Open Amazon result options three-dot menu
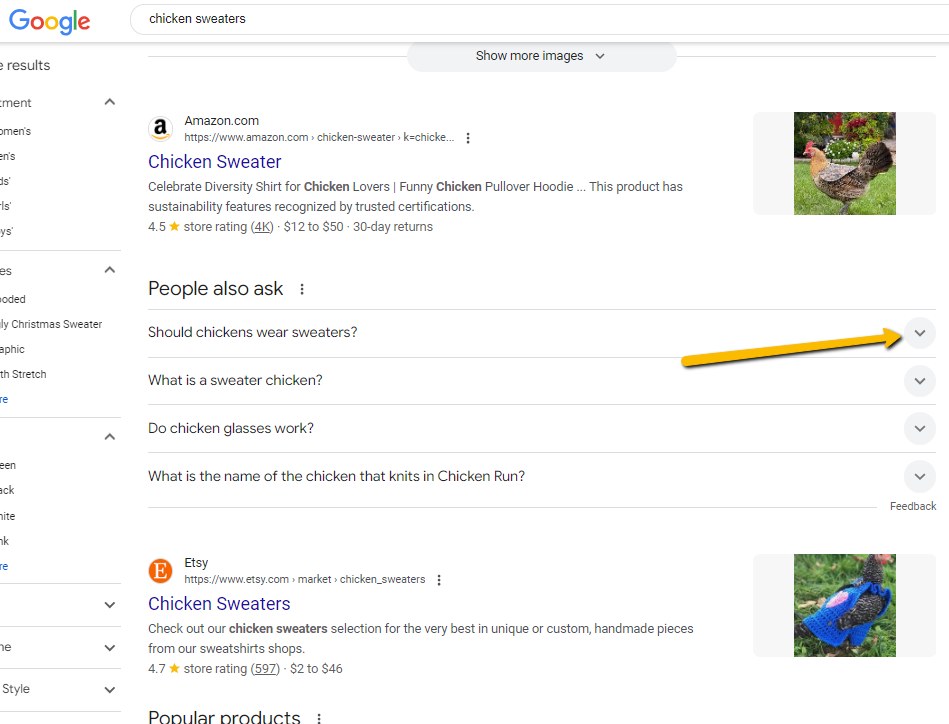Viewport: 949px width, 724px height. [x=468, y=138]
